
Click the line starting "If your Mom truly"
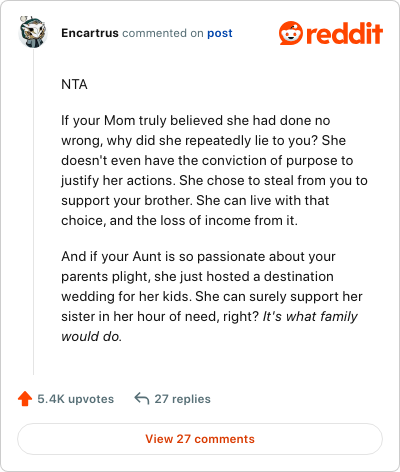click(x=196, y=120)
